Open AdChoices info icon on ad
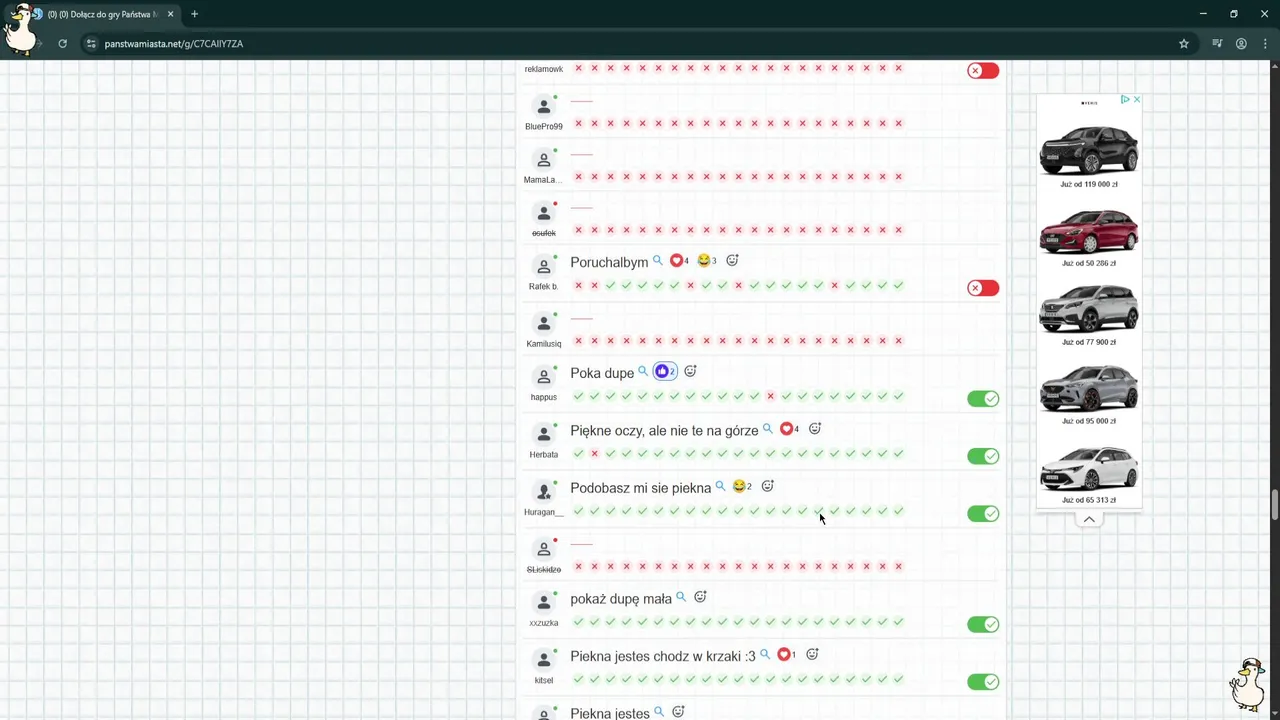This screenshot has height=720, width=1280. tap(1125, 100)
